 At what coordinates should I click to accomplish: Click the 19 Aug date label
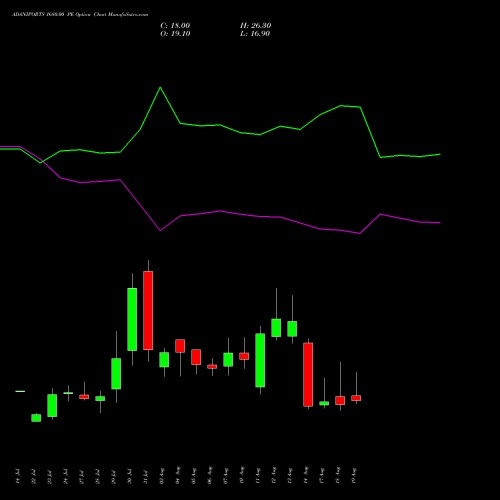(354, 476)
